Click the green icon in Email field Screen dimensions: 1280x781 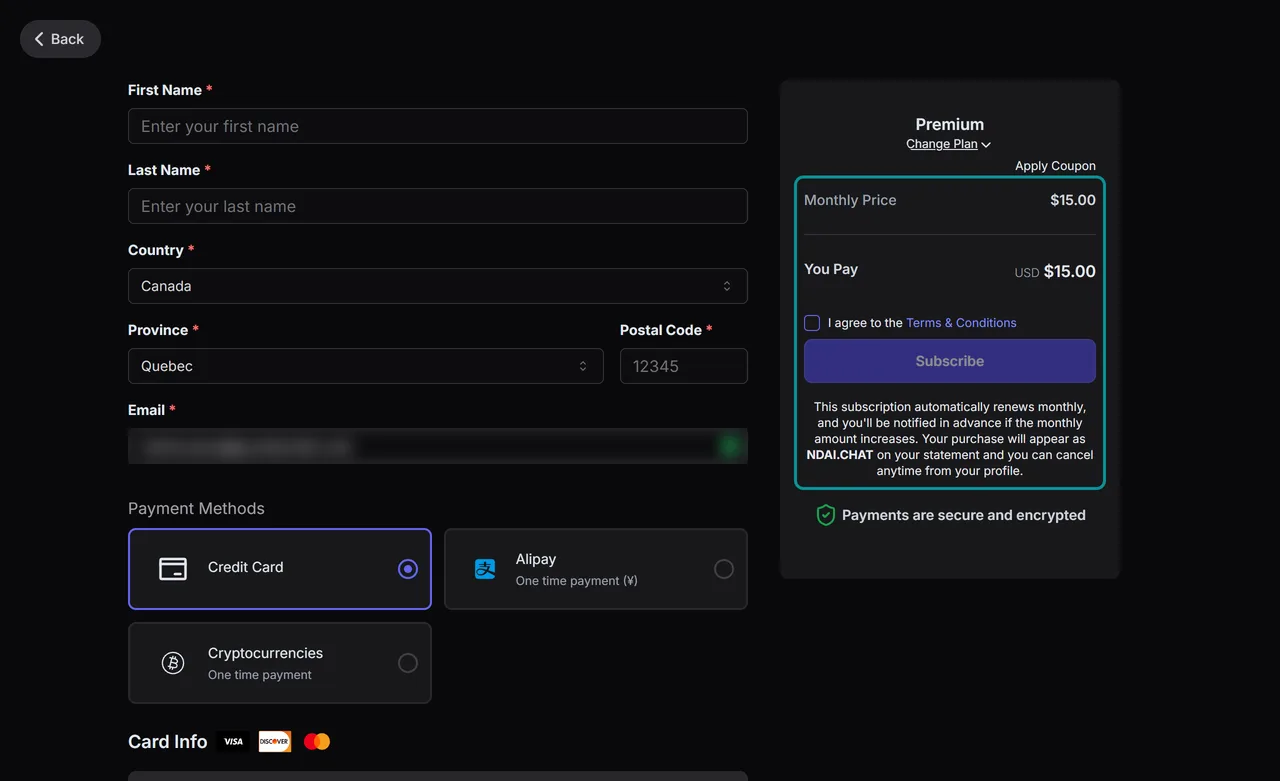click(x=731, y=446)
